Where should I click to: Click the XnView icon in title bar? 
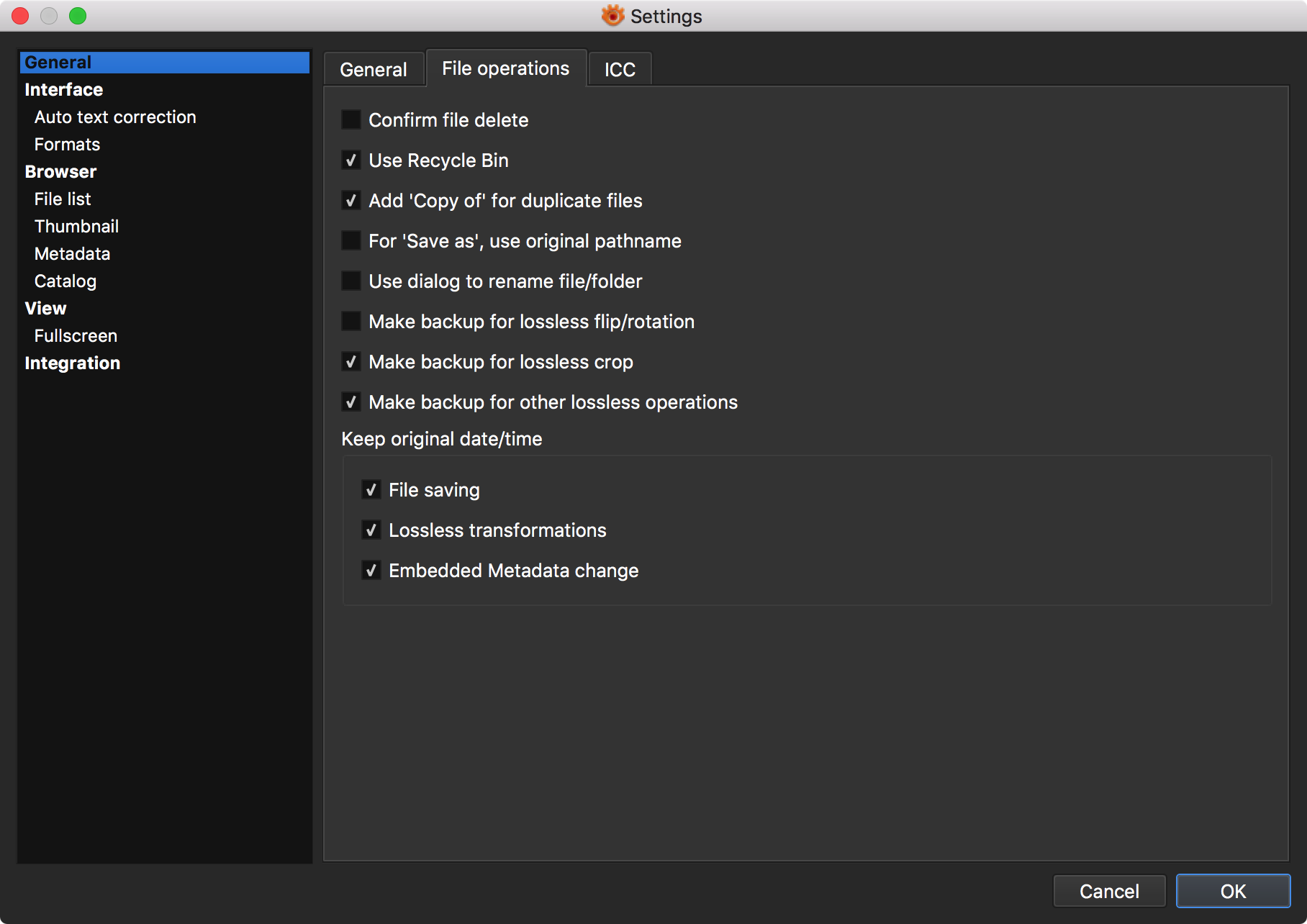[x=612, y=16]
